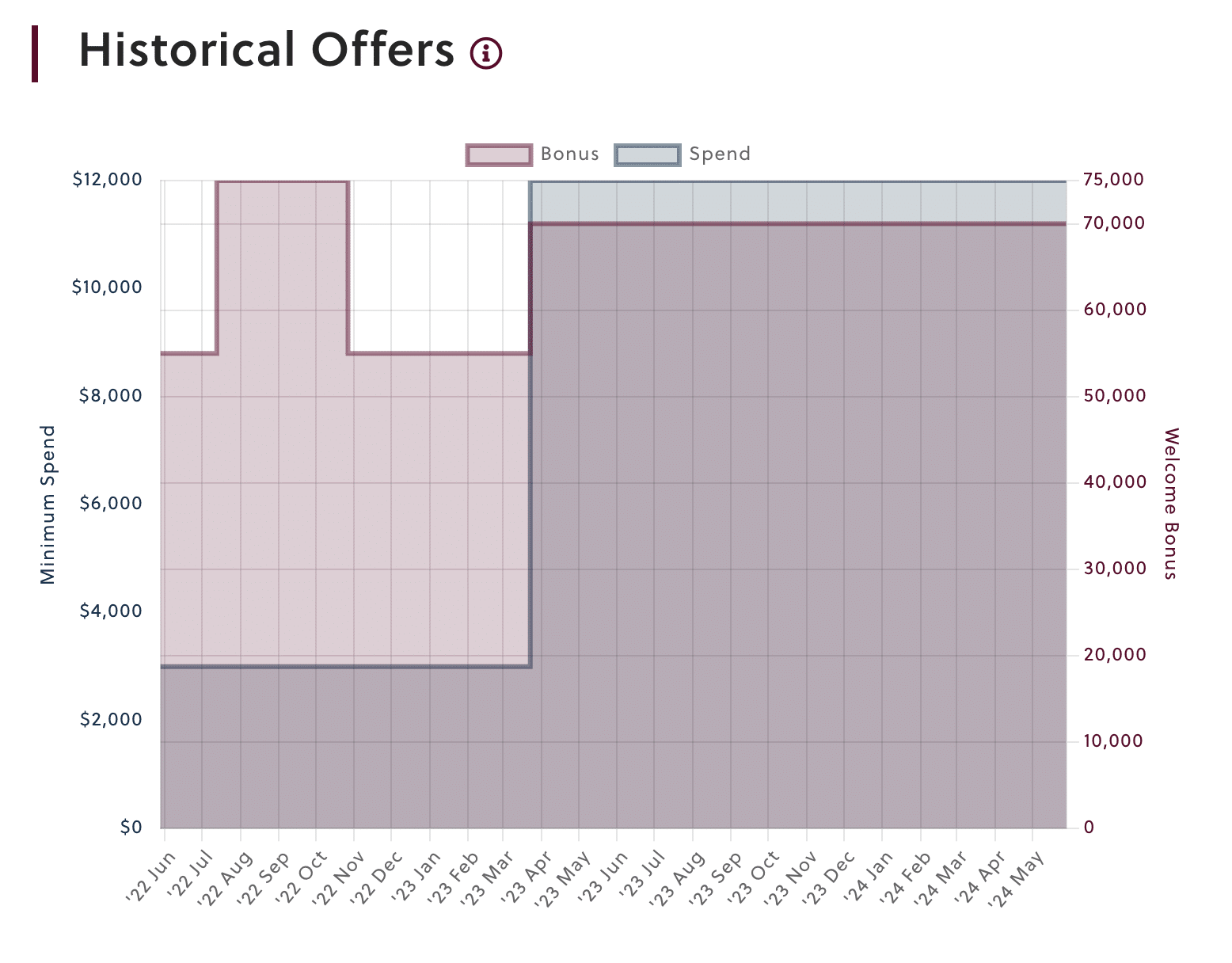Screen dimensions: 1232x963
Task: Click the info icon beside Historical Offers
Action: [486, 53]
